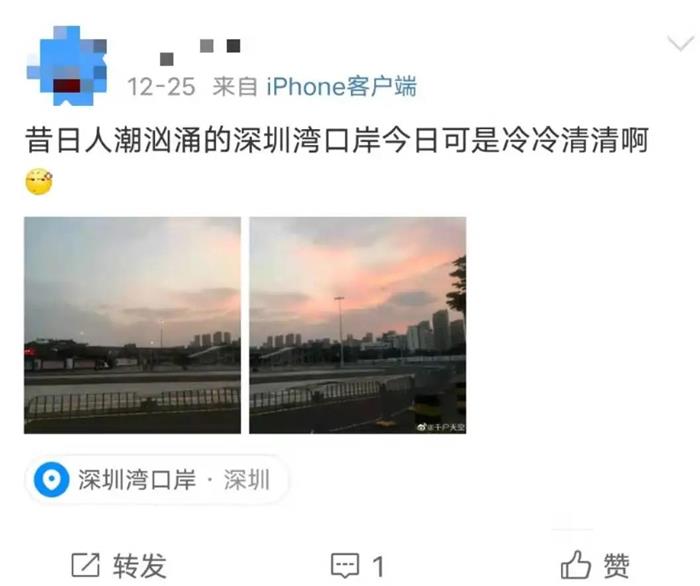Tap the pixelated blue user avatar
This screenshot has height=586, width=700.
click(67, 66)
